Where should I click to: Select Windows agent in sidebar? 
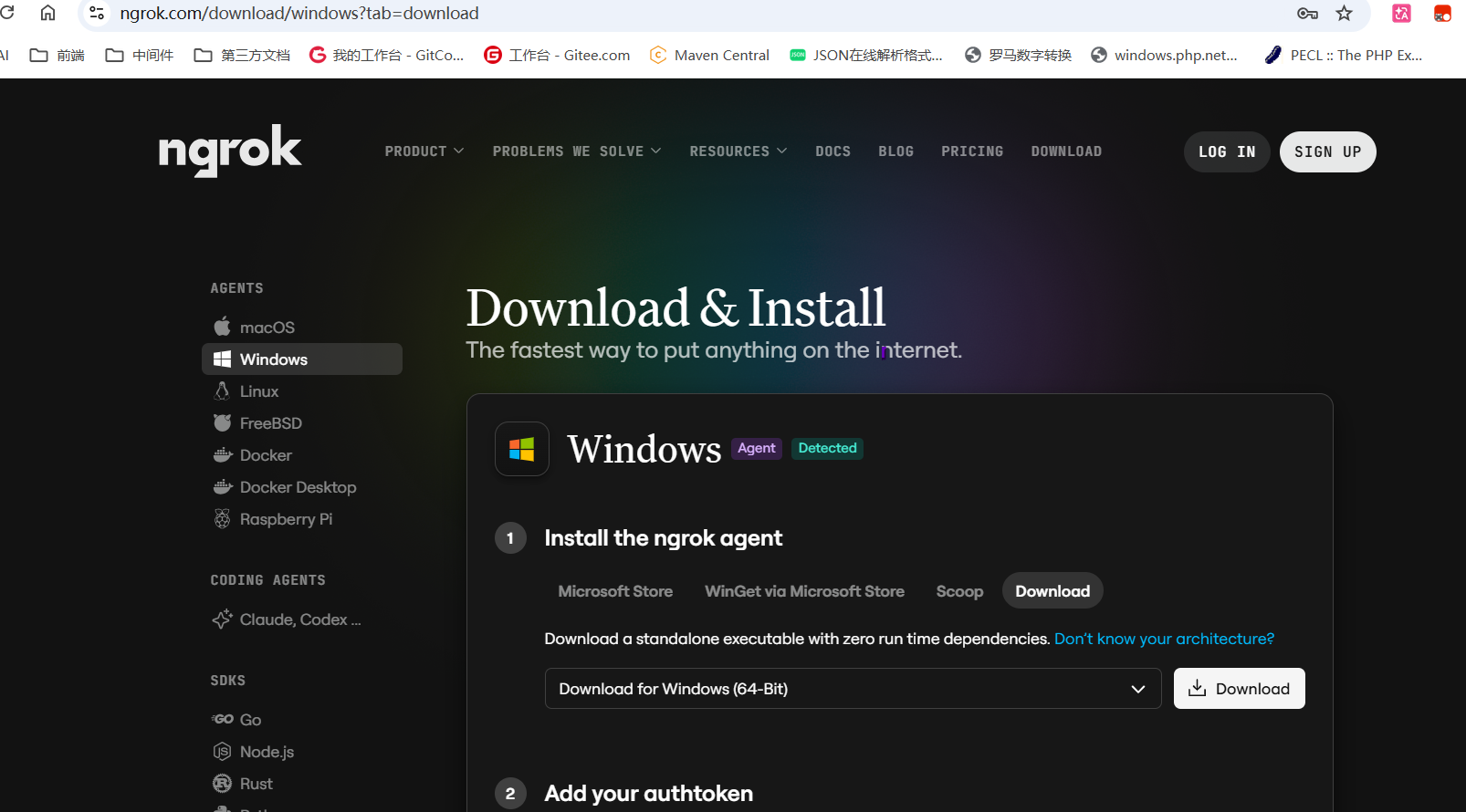[x=301, y=359]
